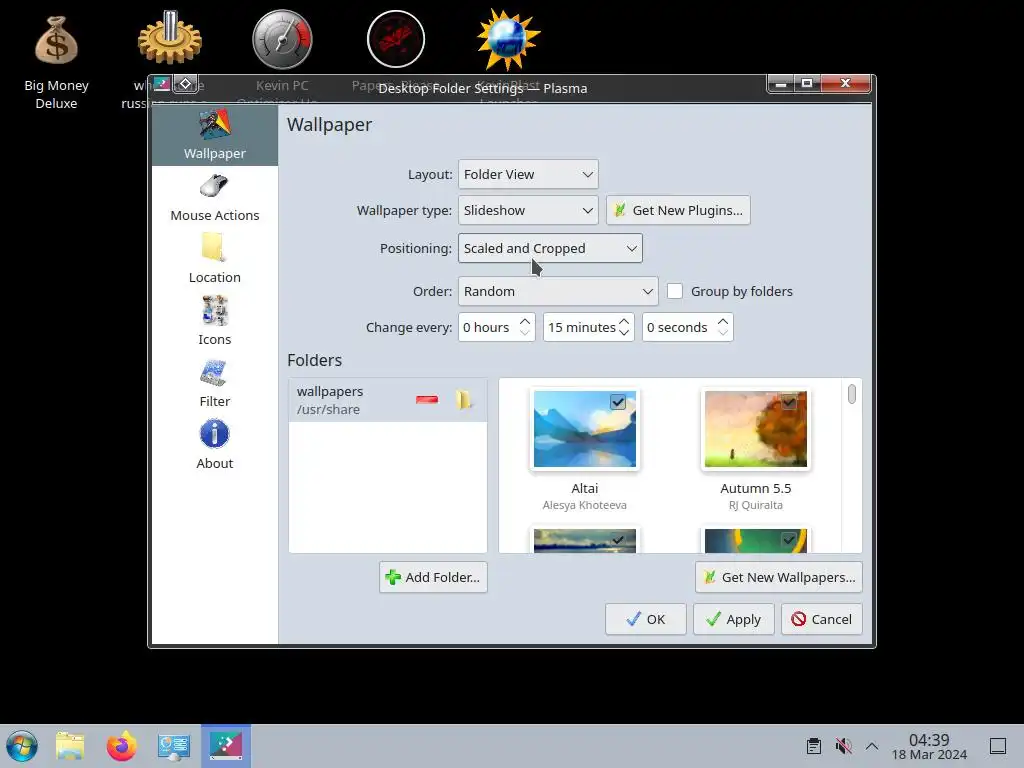1024x768 pixels.
Task: Open the Mouse Actions section
Action: 215,198
